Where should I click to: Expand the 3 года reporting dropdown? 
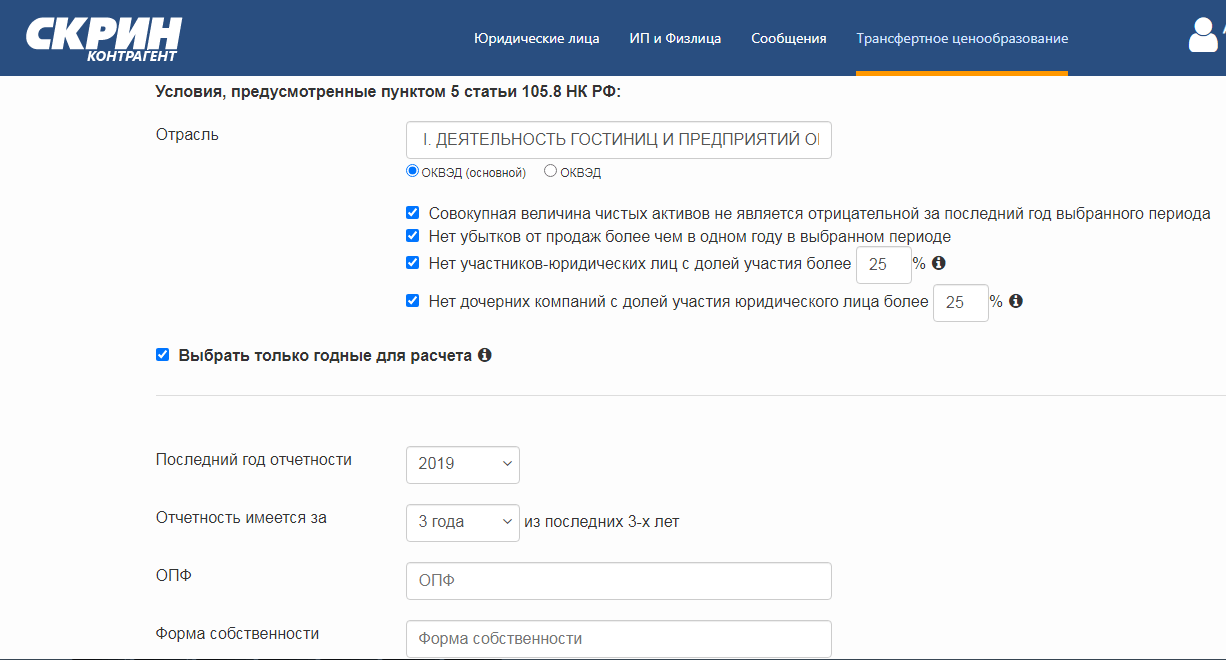point(462,522)
